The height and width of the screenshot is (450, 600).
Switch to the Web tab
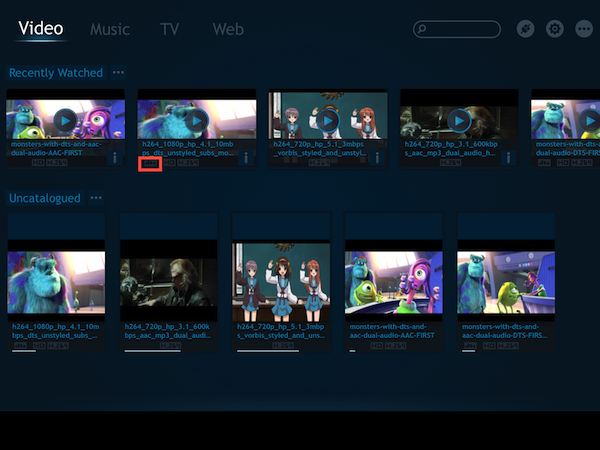[x=228, y=29]
